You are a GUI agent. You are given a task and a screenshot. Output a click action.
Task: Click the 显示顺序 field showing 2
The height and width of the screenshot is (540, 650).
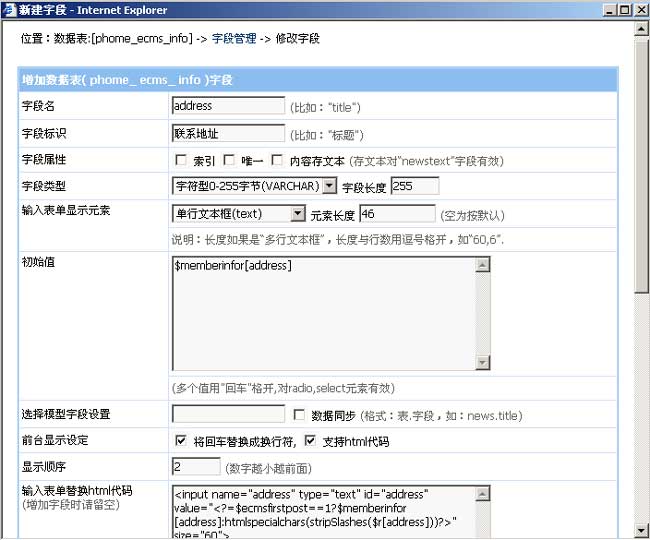[x=196, y=467]
